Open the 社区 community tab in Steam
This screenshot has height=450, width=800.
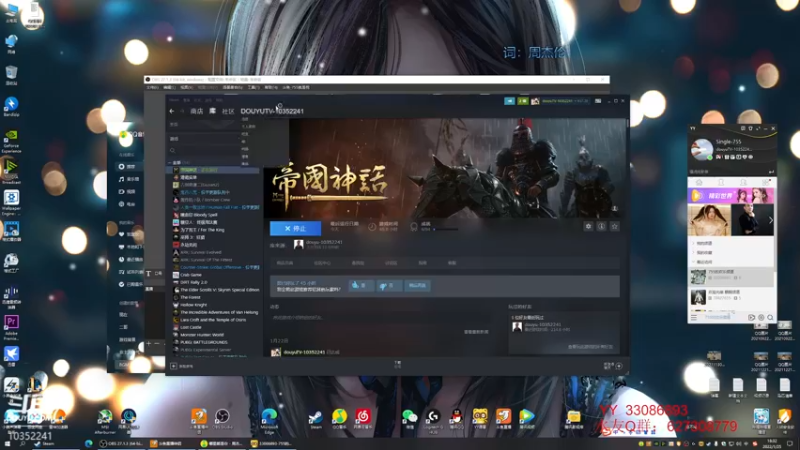tap(228, 111)
